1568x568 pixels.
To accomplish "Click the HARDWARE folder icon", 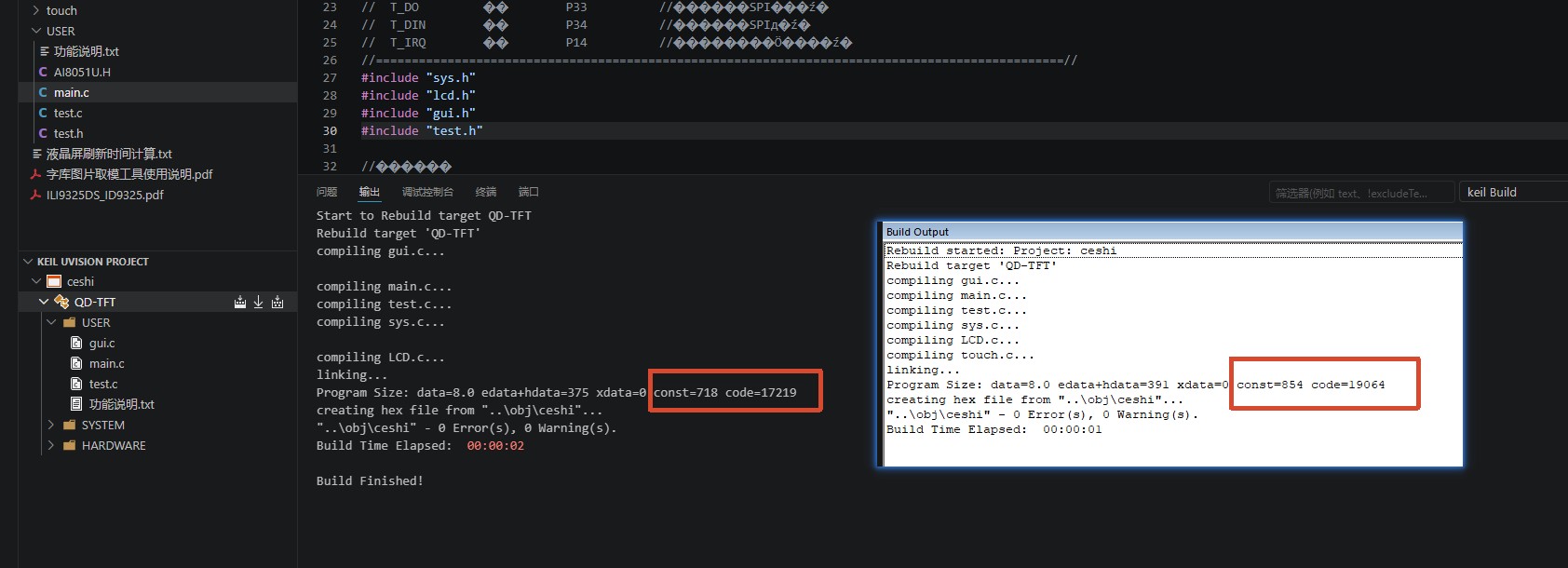I will pos(69,445).
